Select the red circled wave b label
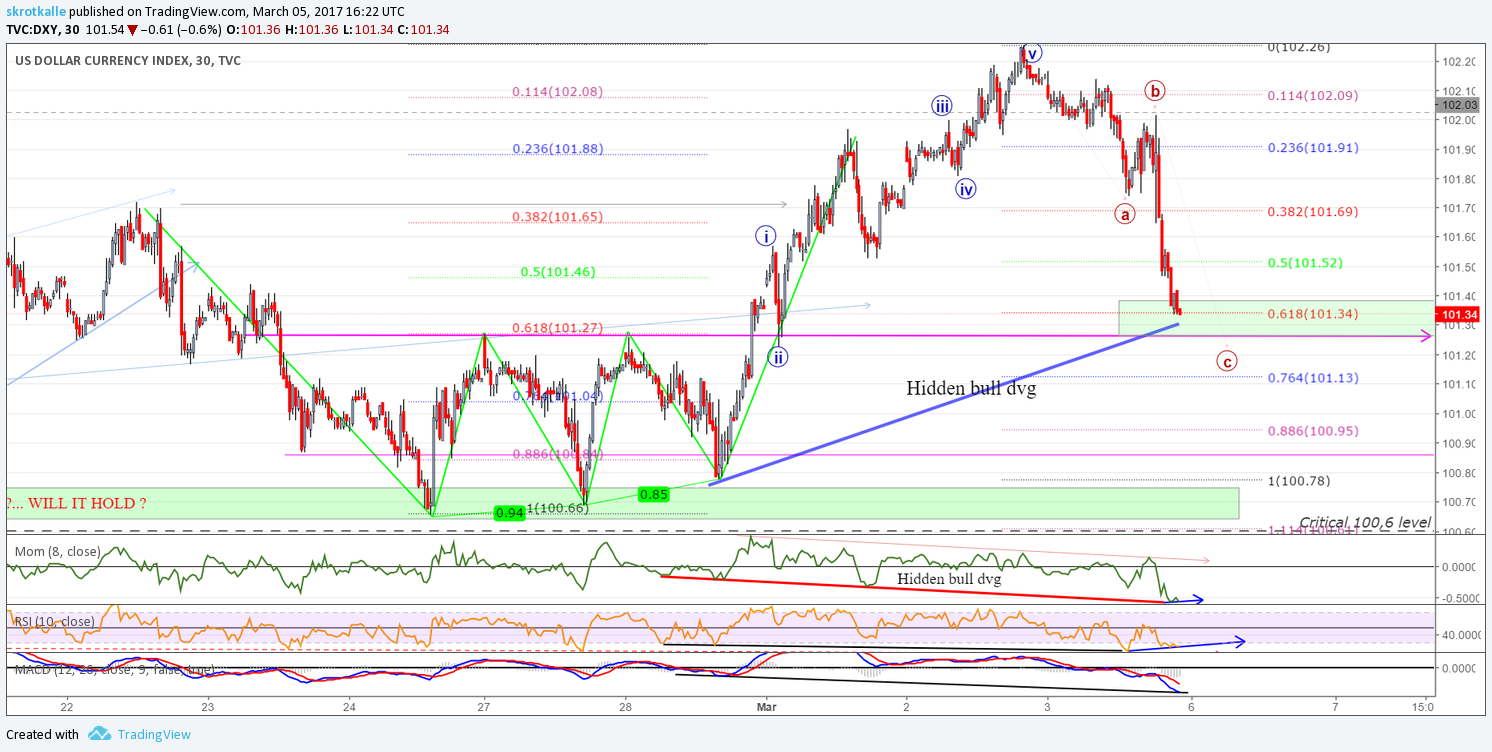This screenshot has width=1492, height=752. pyautogui.click(x=1155, y=91)
